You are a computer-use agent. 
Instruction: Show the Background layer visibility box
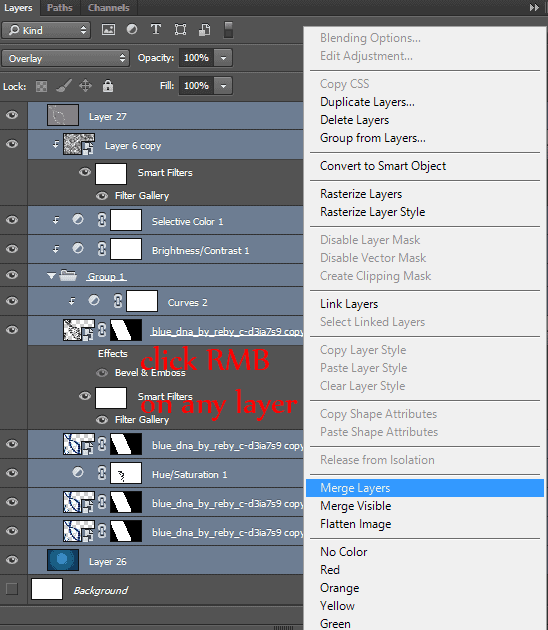12,589
